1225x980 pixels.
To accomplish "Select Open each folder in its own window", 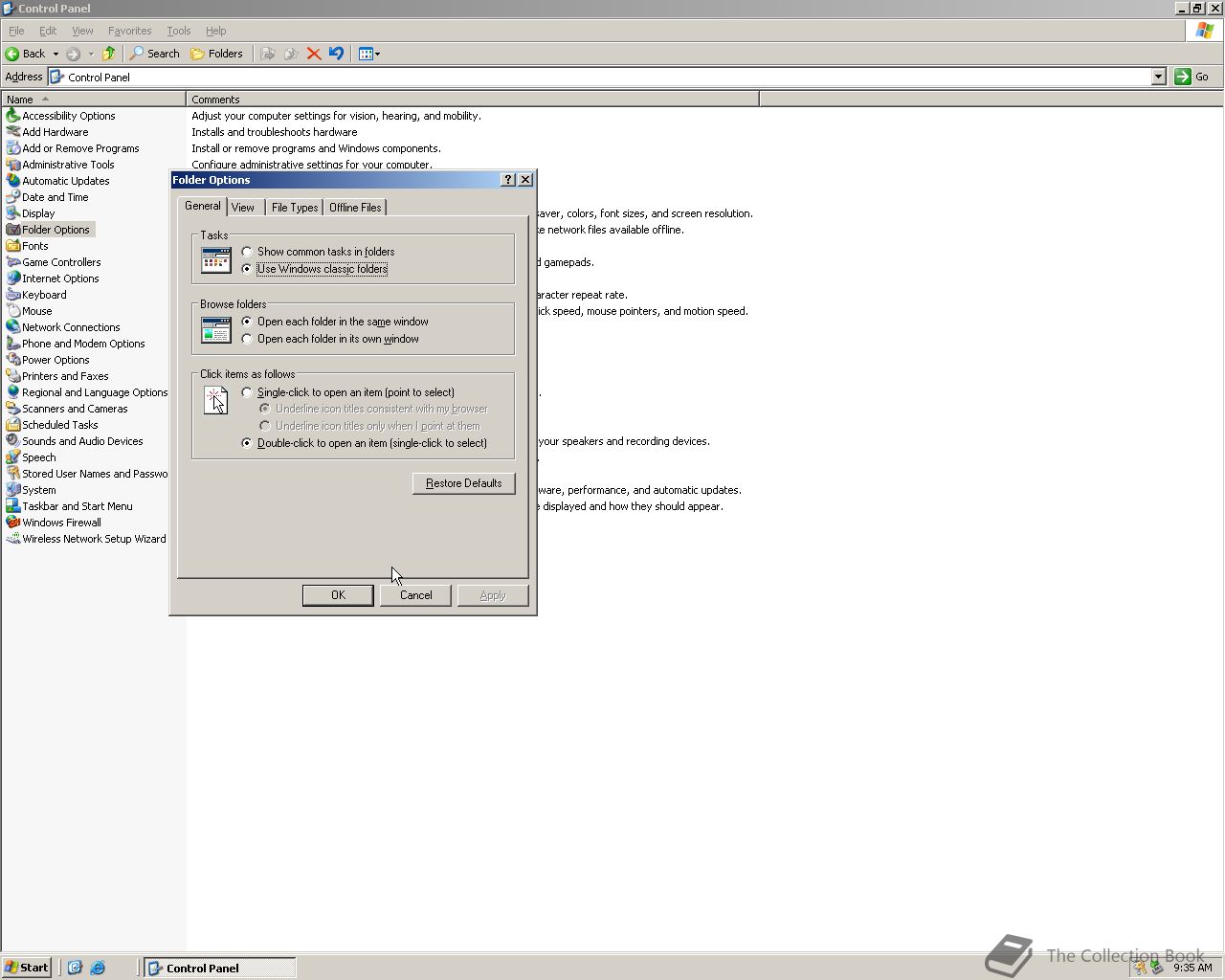I will pyautogui.click(x=247, y=339).
